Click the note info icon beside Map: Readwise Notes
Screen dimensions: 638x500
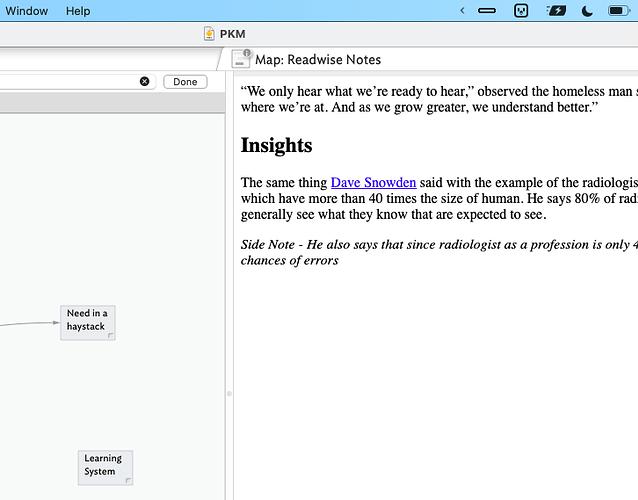241,59
